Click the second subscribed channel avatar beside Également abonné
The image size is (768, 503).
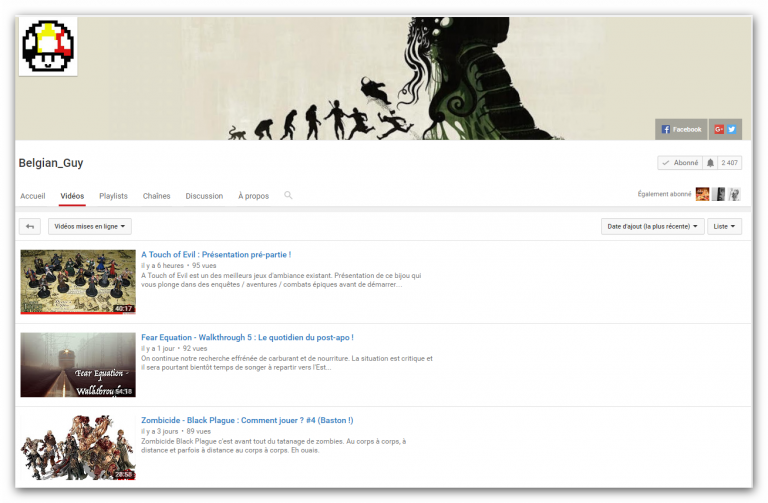pos(718,194)
